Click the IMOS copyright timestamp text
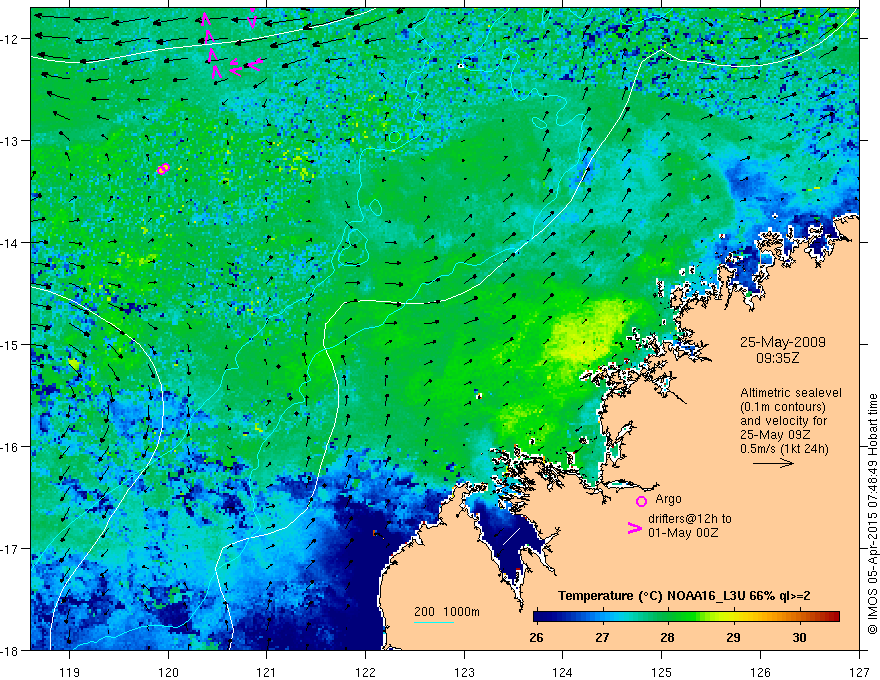 pos(873,514)
